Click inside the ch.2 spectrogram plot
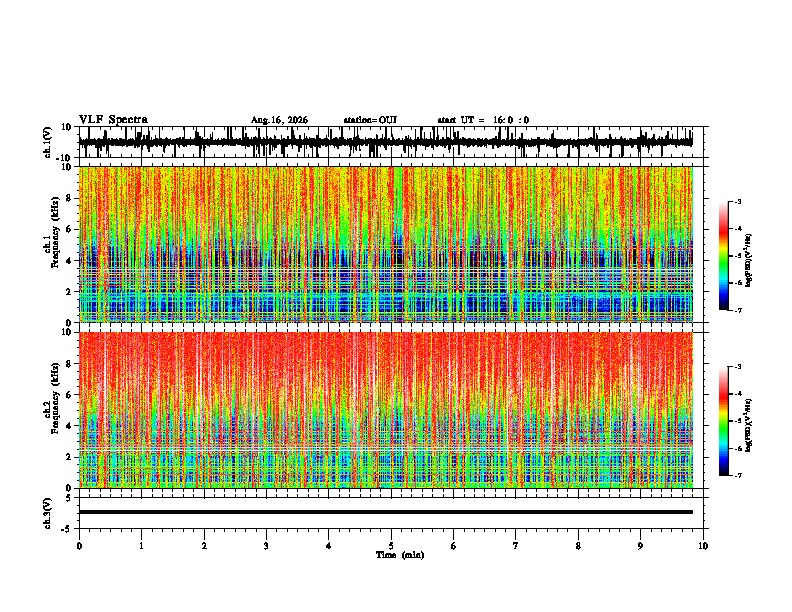The image size is (792, 612). click(385, 410)
